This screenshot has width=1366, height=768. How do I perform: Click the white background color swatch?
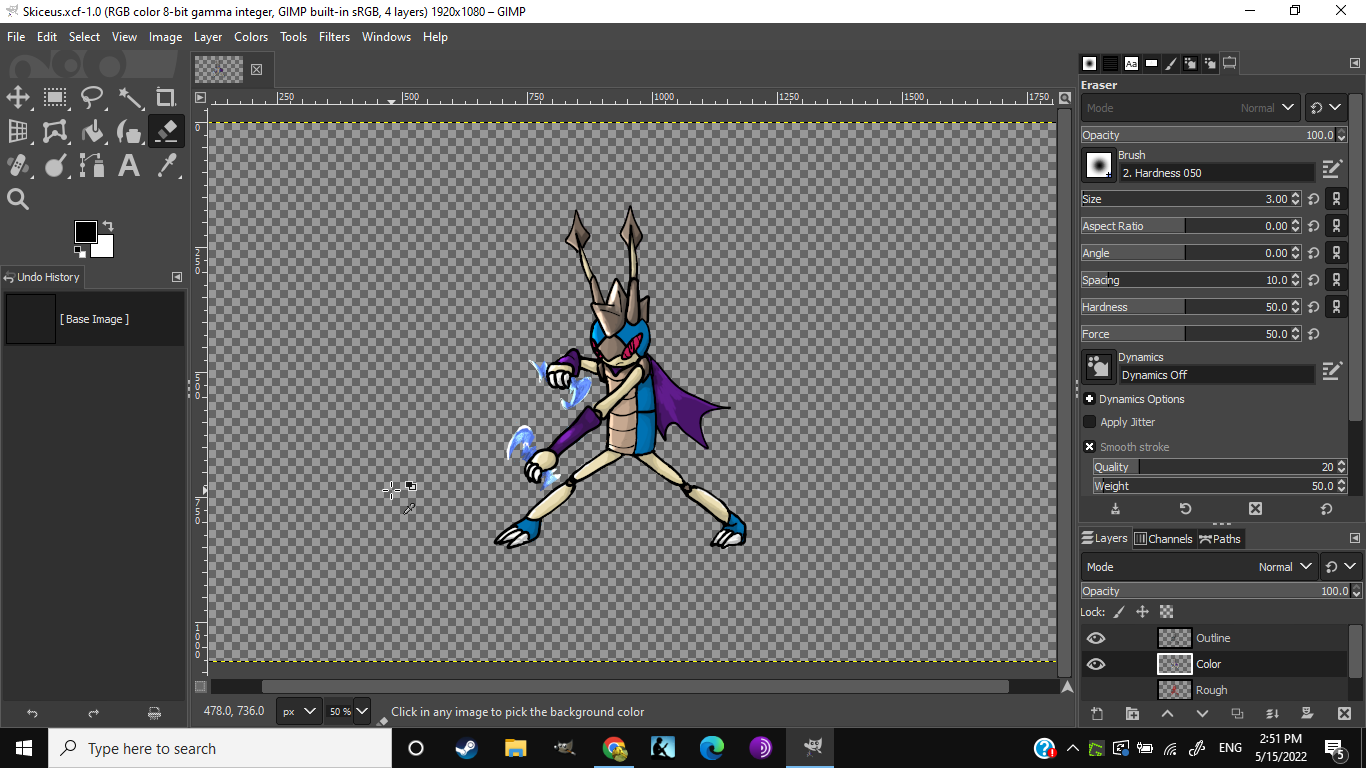(105, 248)
